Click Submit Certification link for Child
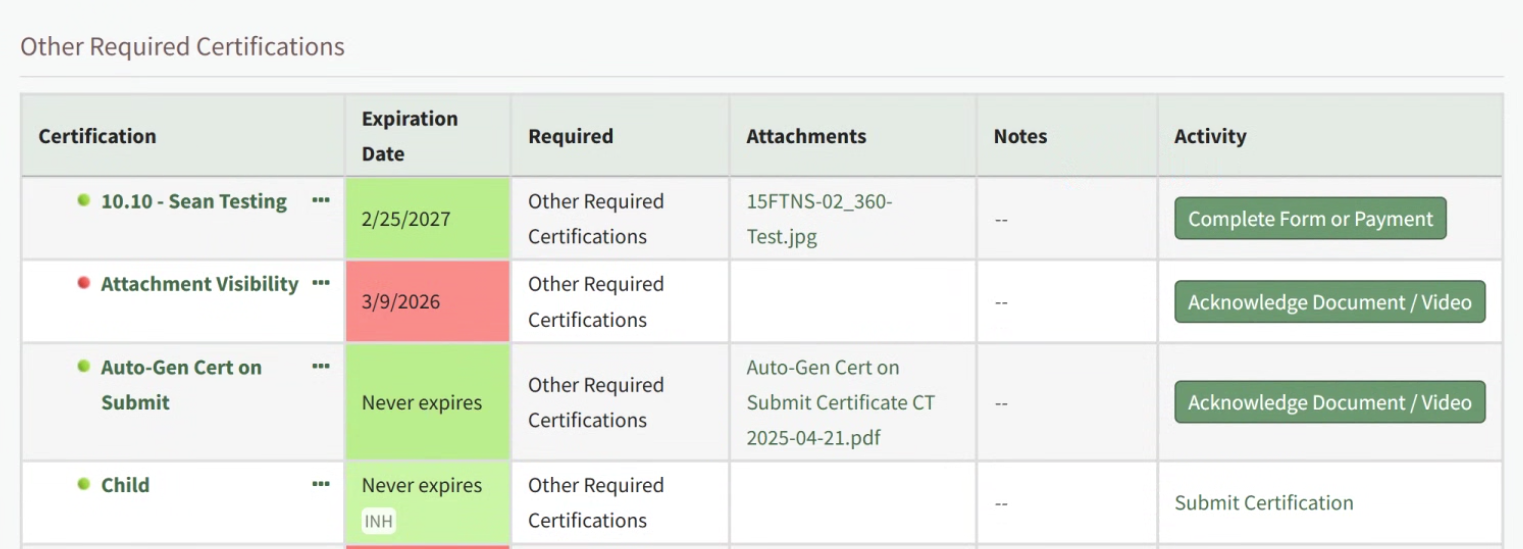The height and width of the screenshot is (549, 1523). (x=1263, y=503)
